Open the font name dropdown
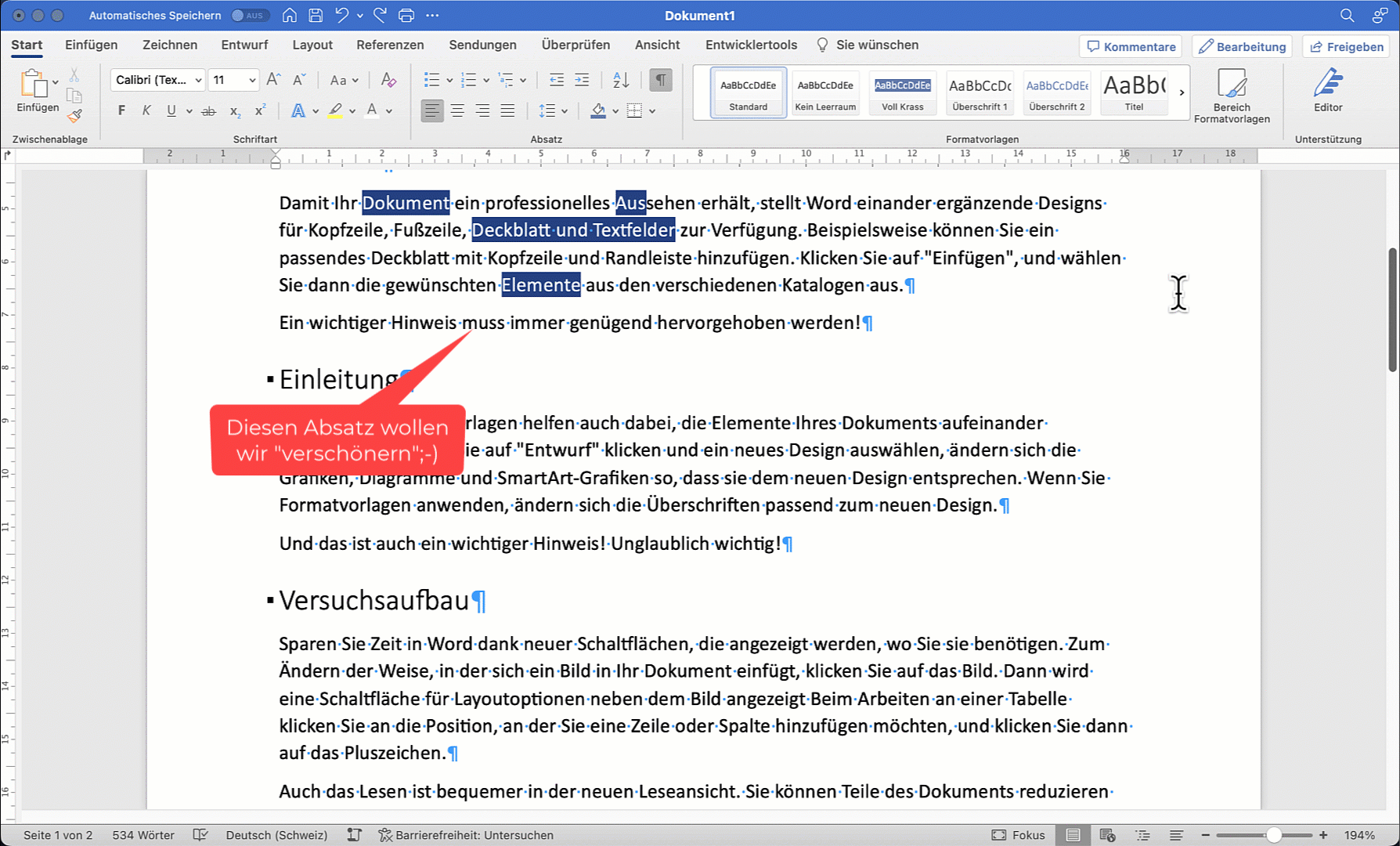This screenshot has width=1400, height=846. [199, 80]
